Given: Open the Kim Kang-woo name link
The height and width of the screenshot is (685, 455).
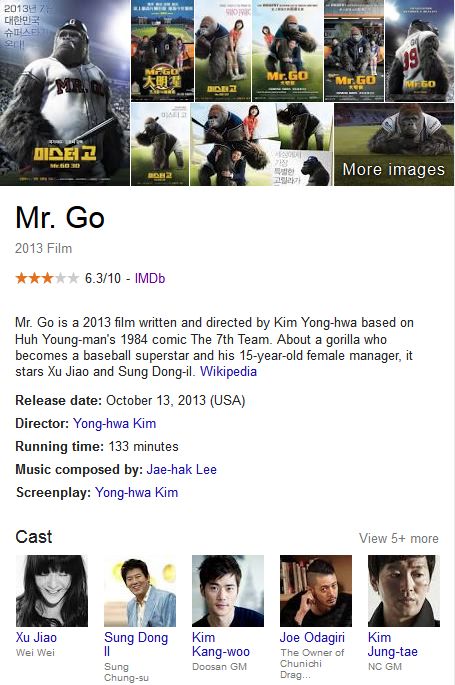Looking at the screenshot, I should (221, 644).
